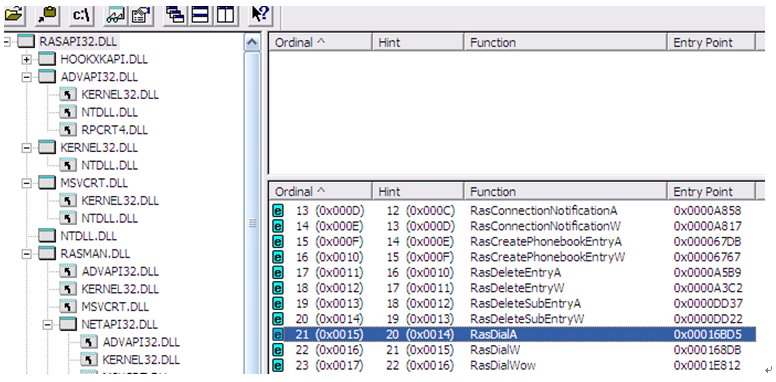Viewport: 776px width, 382px height.
Task: Sort lower export list by Hint header
Action: click(418, 191)
